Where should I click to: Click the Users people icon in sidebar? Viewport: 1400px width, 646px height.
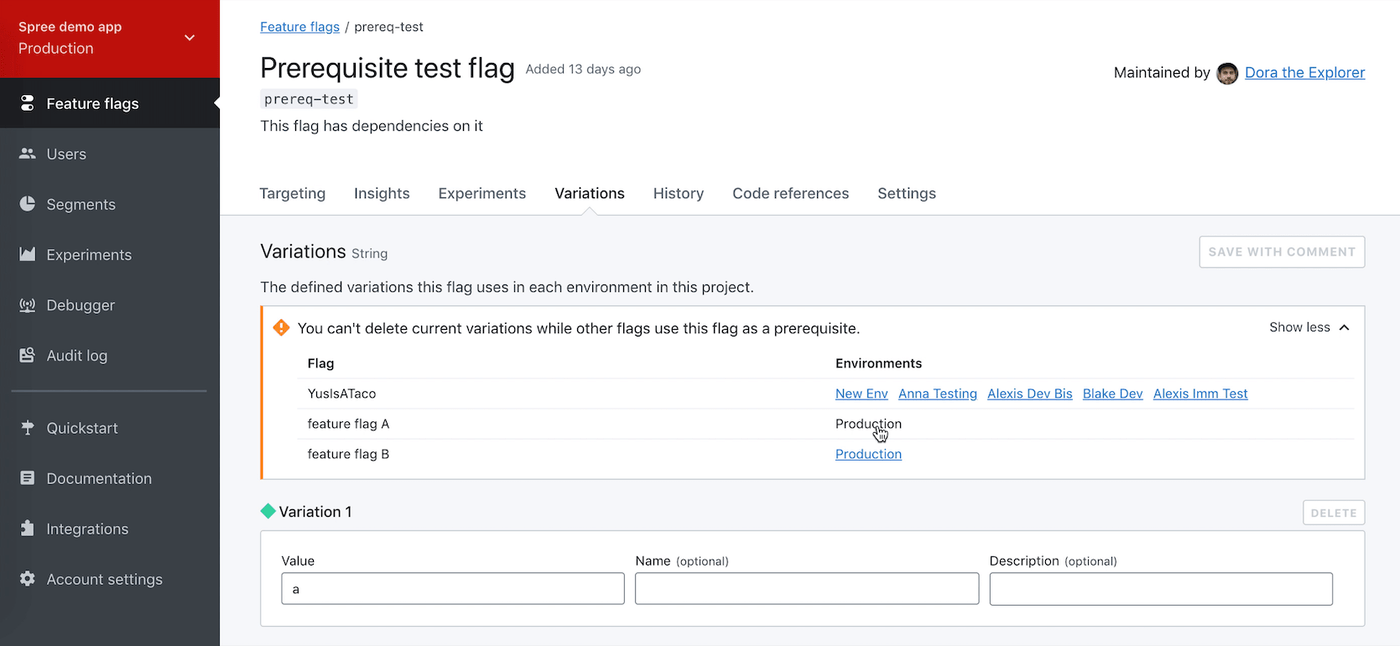27,154
